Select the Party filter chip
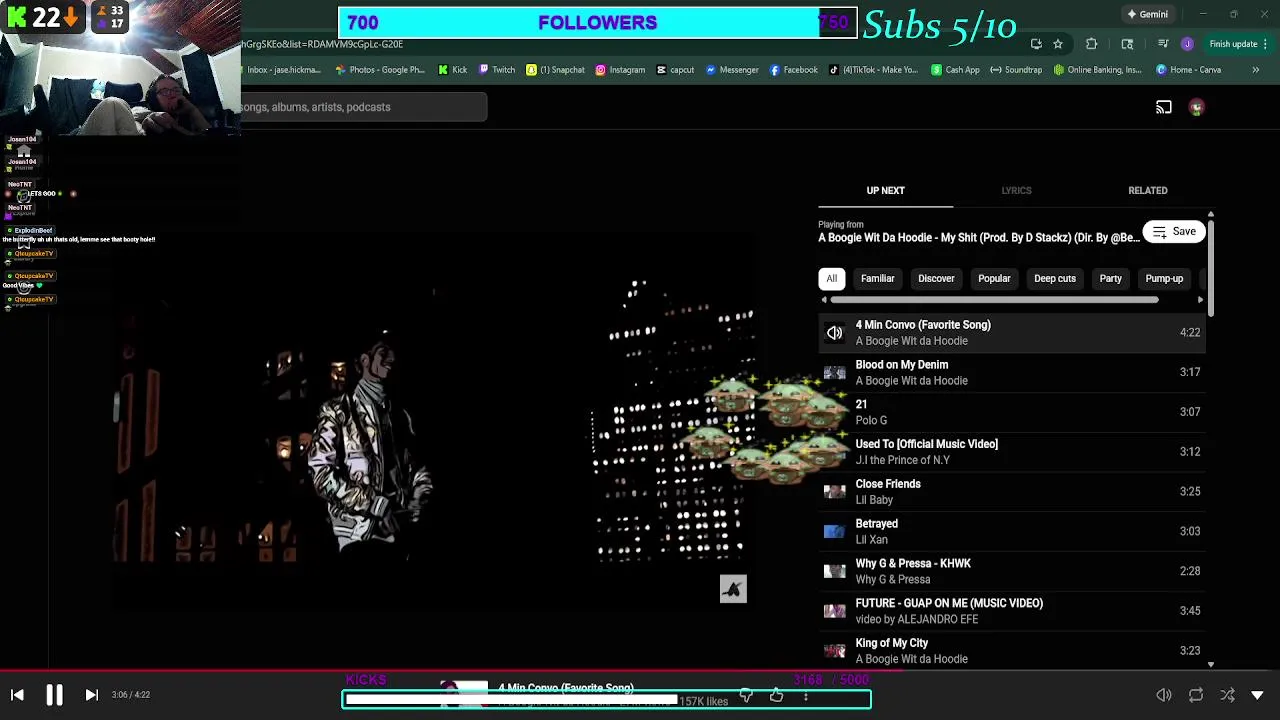 (x=1110, y=279)
